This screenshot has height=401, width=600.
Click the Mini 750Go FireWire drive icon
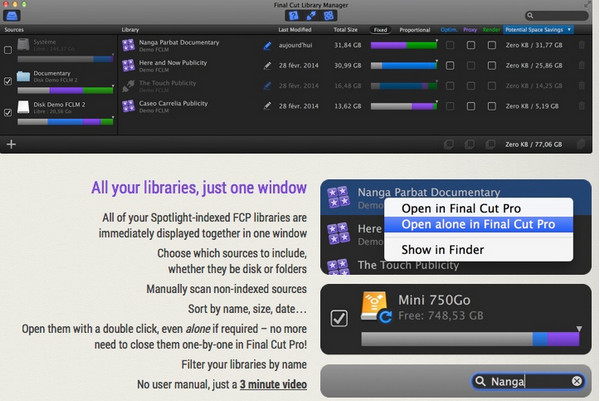[x=375, y=307]
